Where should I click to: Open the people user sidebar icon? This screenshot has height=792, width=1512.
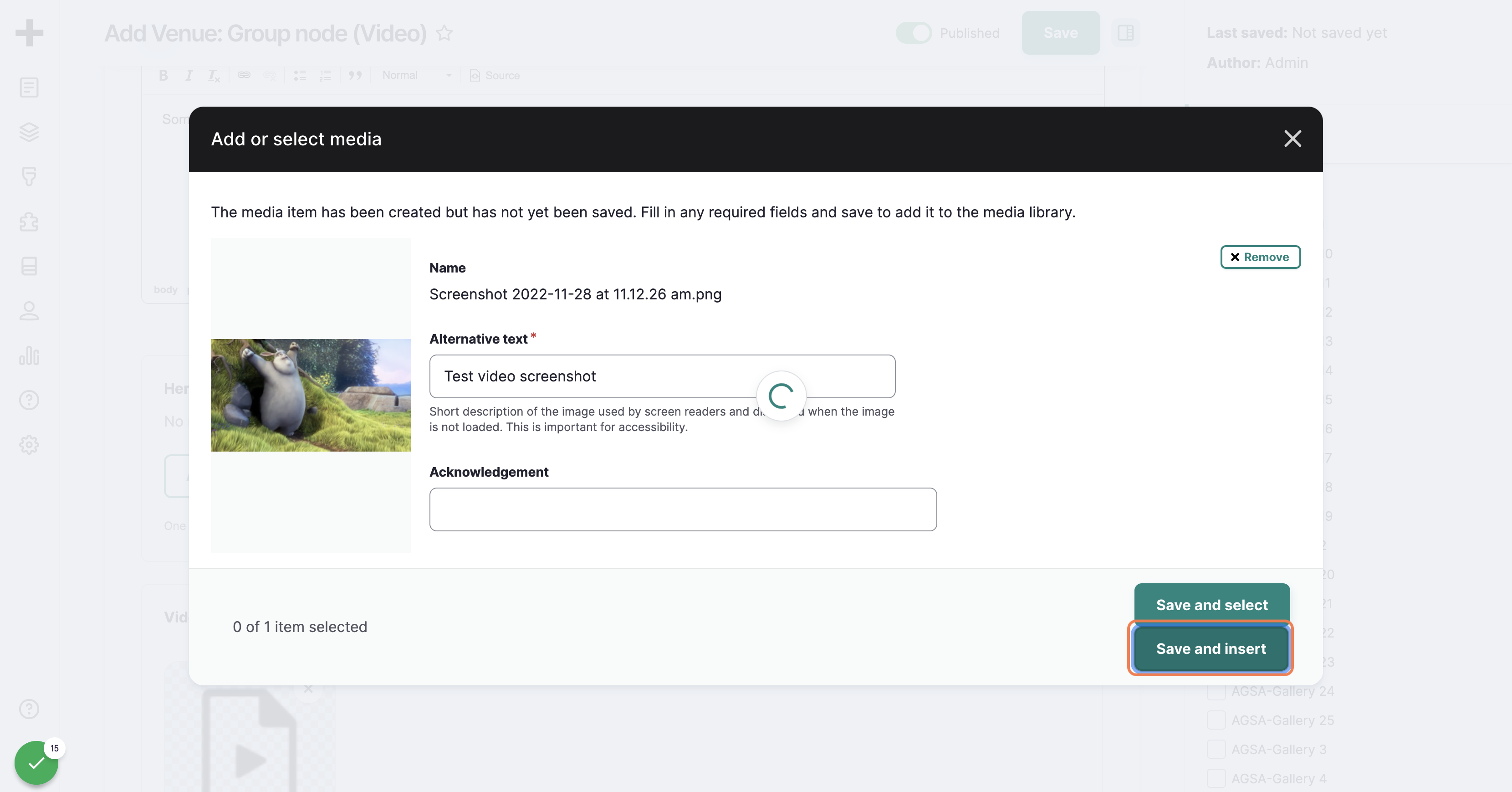click(x=29, y=311)
